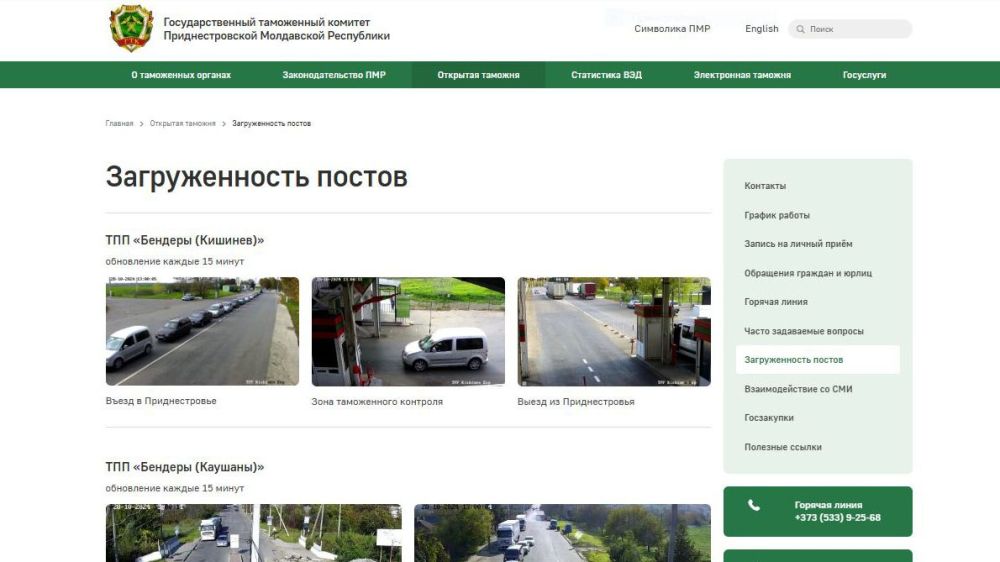This screenshot has width=1000, height=562.
Task: Click the search magnifier icon
Action: (x=800, y=29)
